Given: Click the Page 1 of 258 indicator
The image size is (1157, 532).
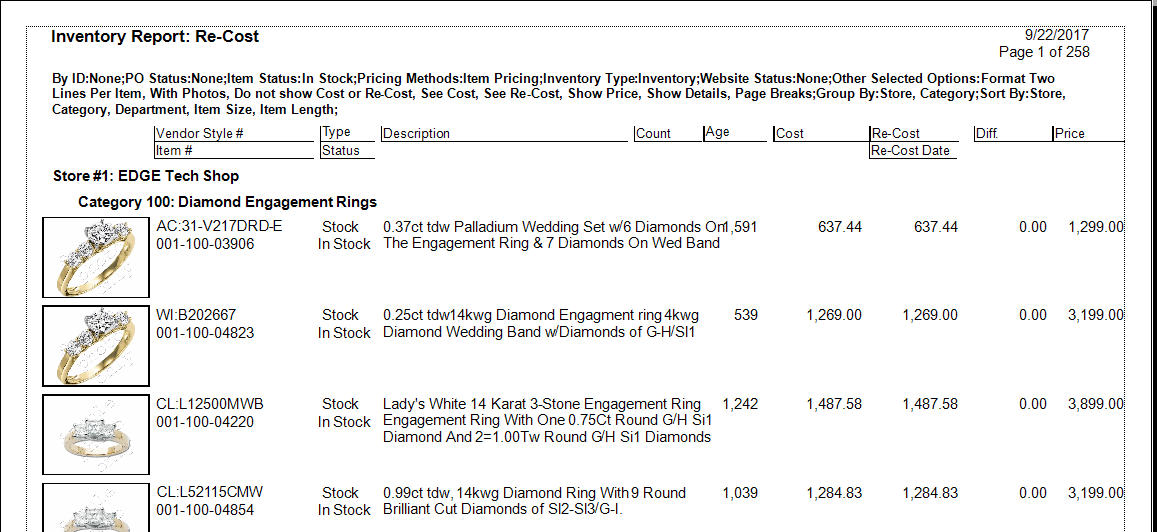Looking at the screenshot, I should click(1044, 52).
